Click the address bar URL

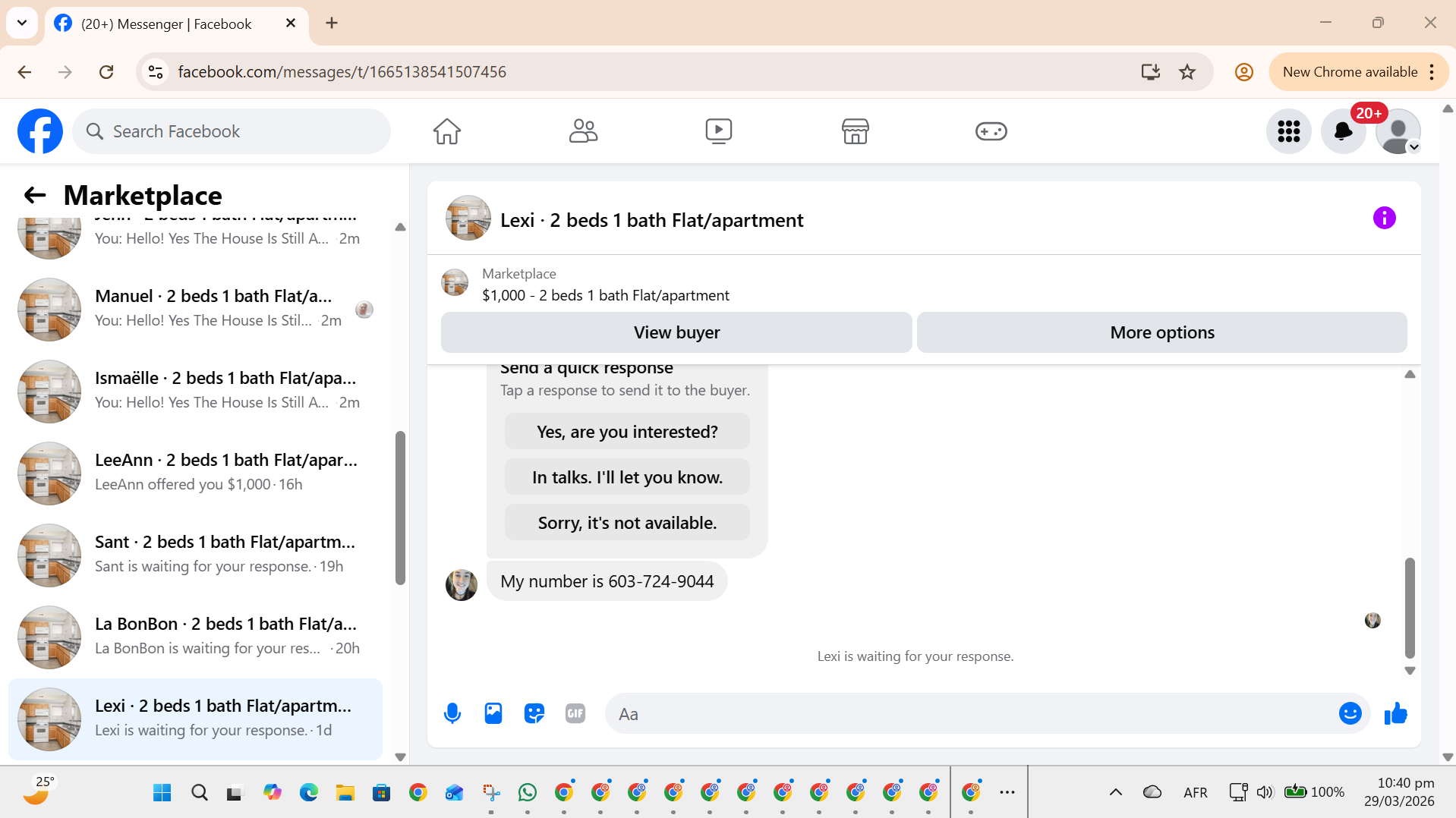pos(342,72)
